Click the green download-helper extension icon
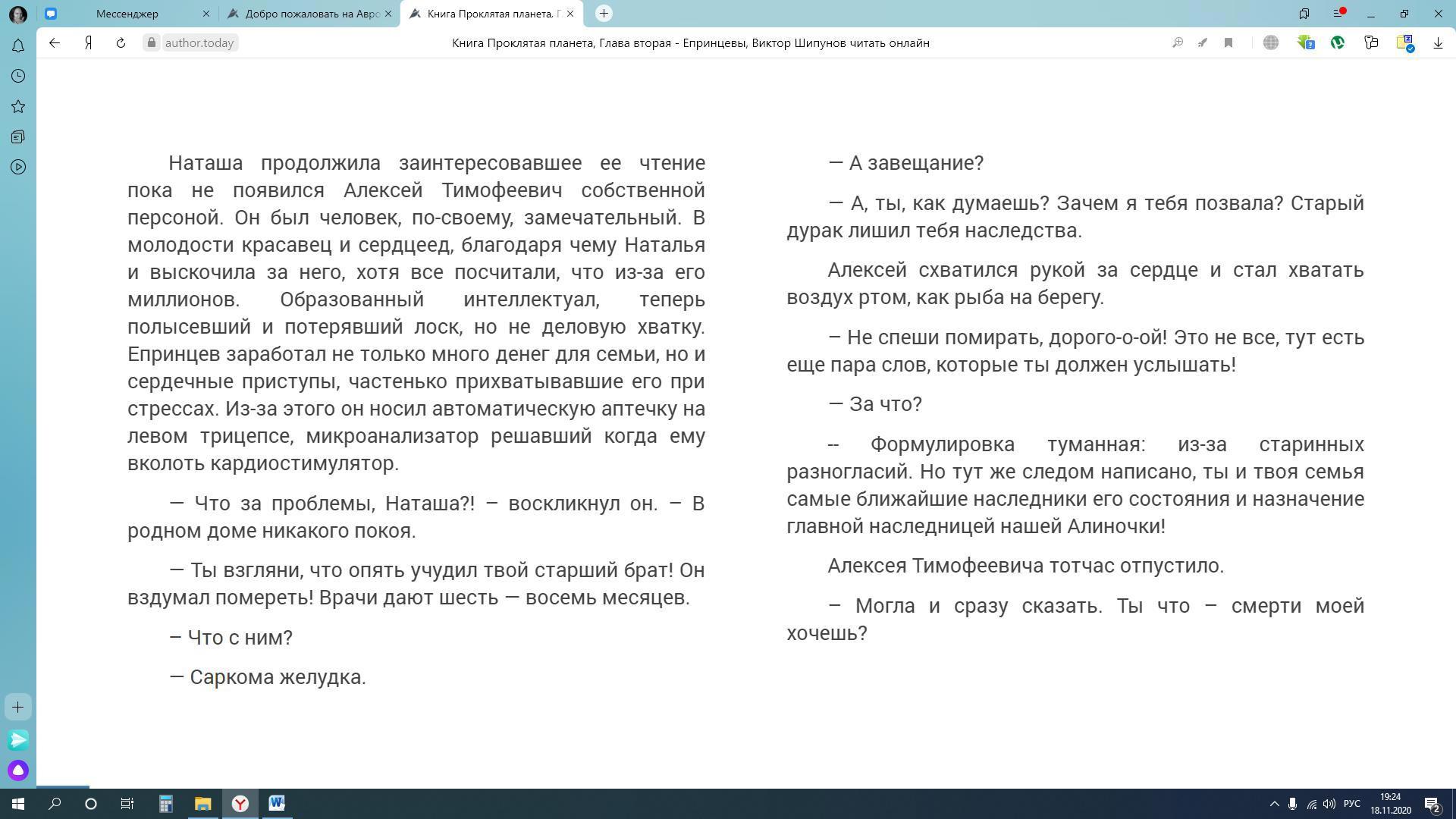The height and width of the screenshot is (819, 1456). (x=1305, y=43)
